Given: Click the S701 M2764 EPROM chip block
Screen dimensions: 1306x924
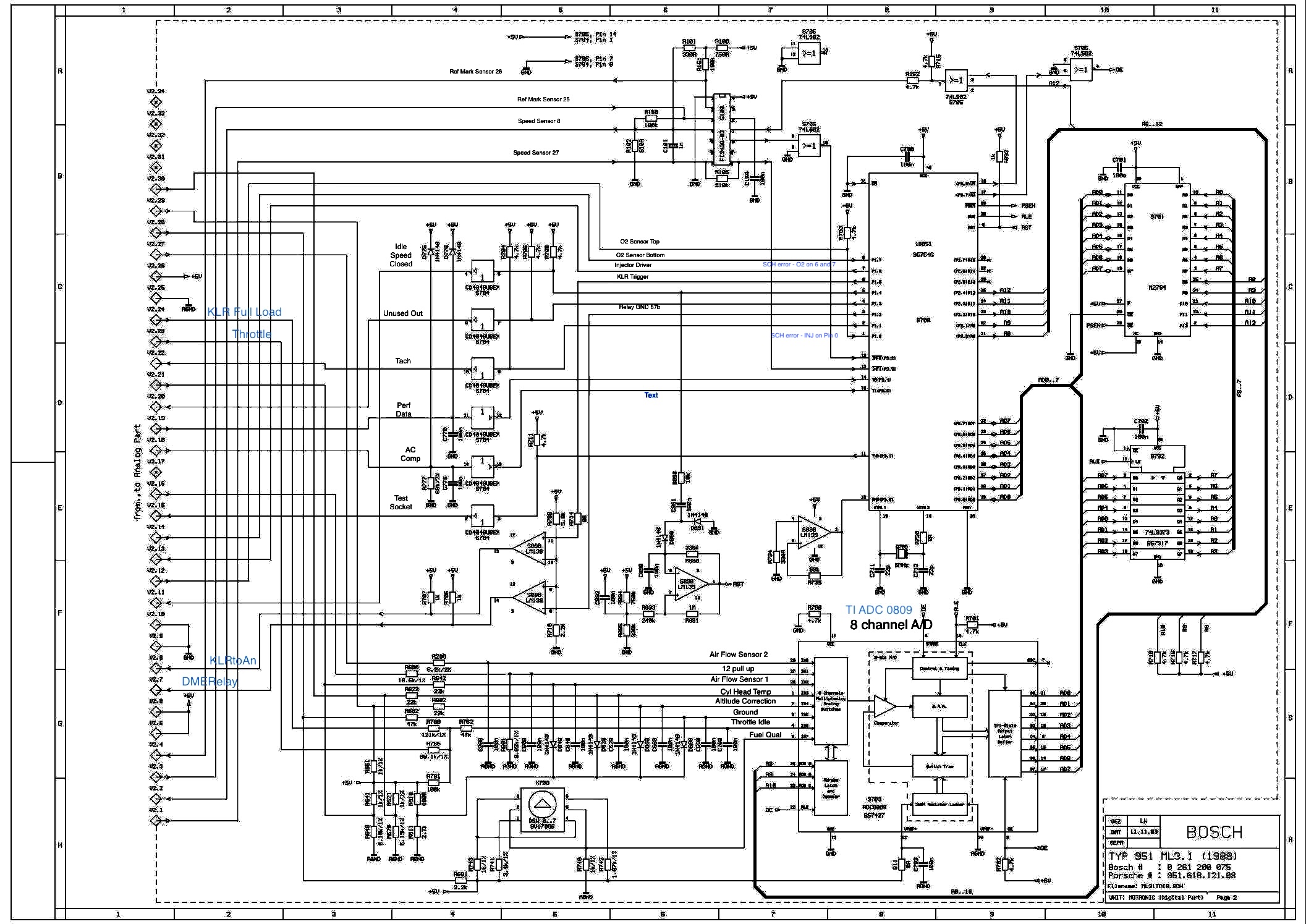Looking at the screenshot, I should [1157, 260].
